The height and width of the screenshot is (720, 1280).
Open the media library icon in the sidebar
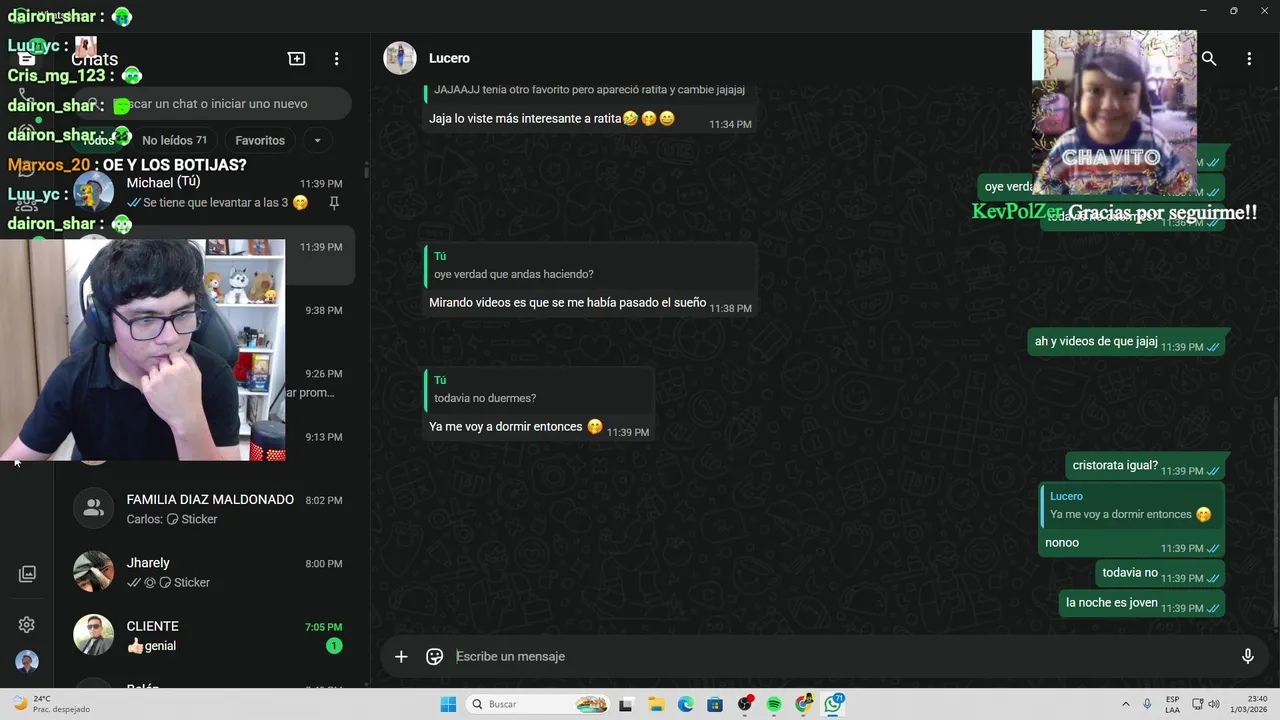pos(27,574)
